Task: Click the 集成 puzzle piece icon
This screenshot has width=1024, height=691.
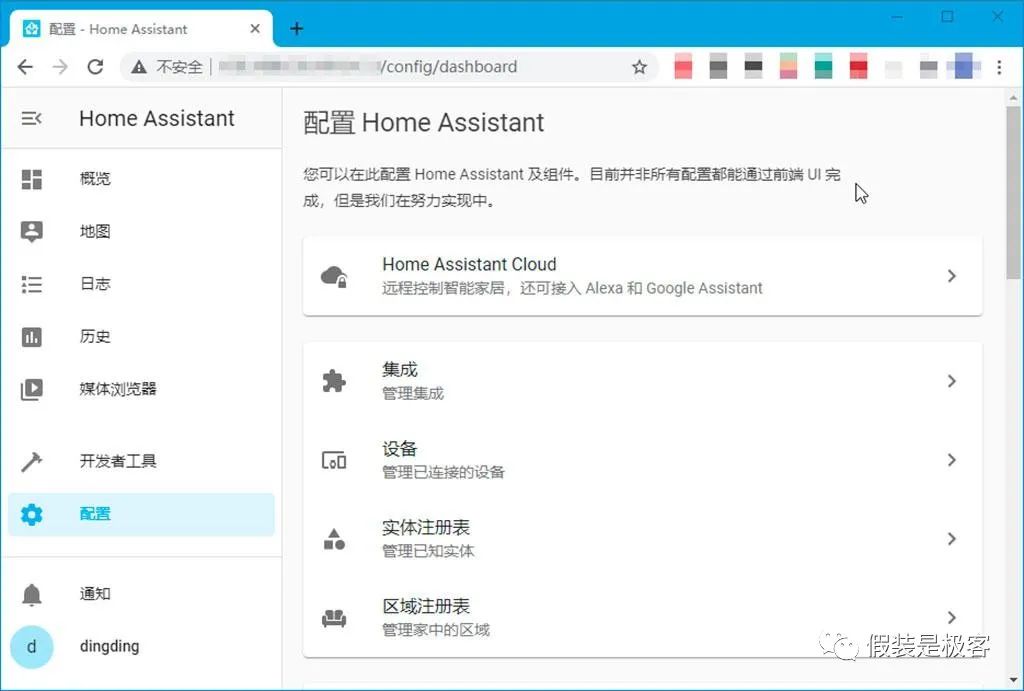Action: 334,381
